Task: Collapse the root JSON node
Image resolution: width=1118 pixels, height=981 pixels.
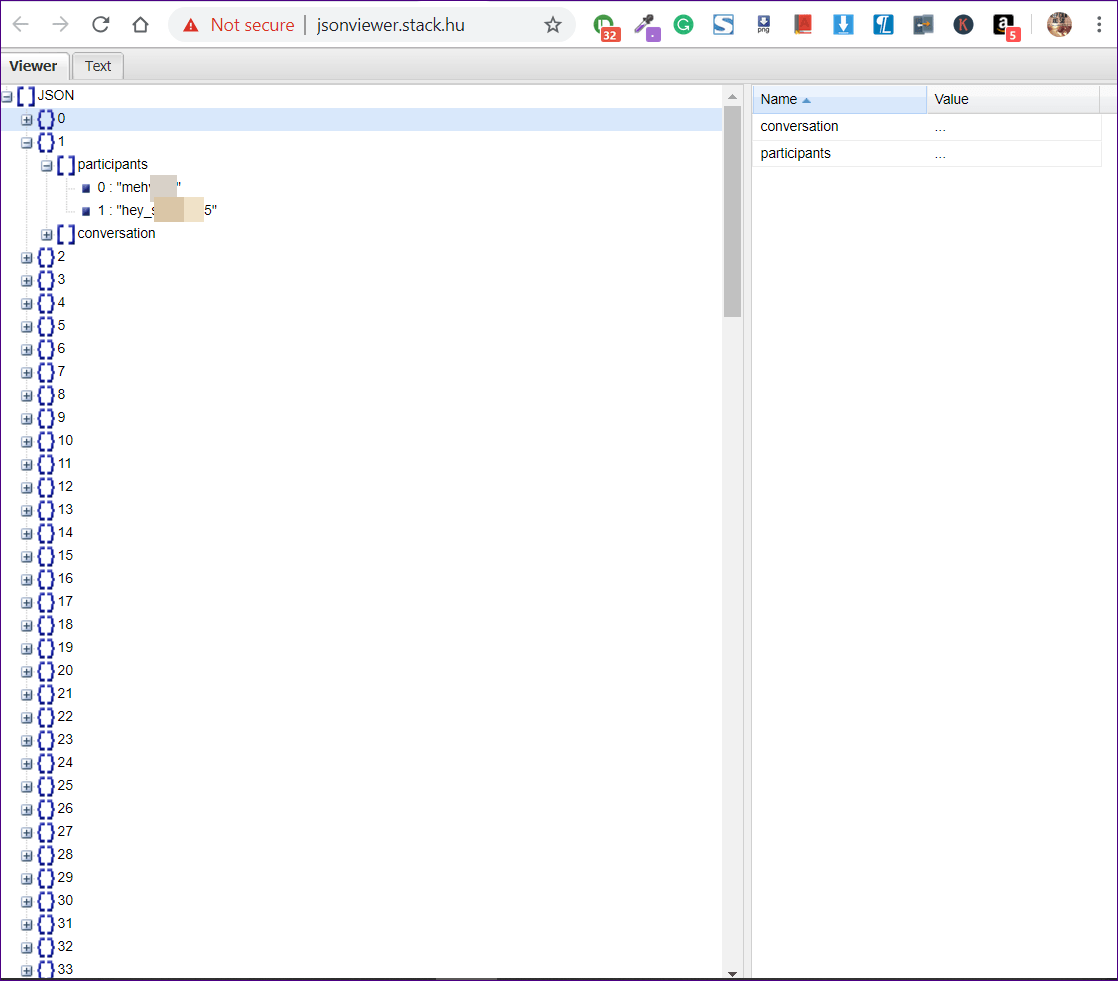Action: tap(7, 96)
